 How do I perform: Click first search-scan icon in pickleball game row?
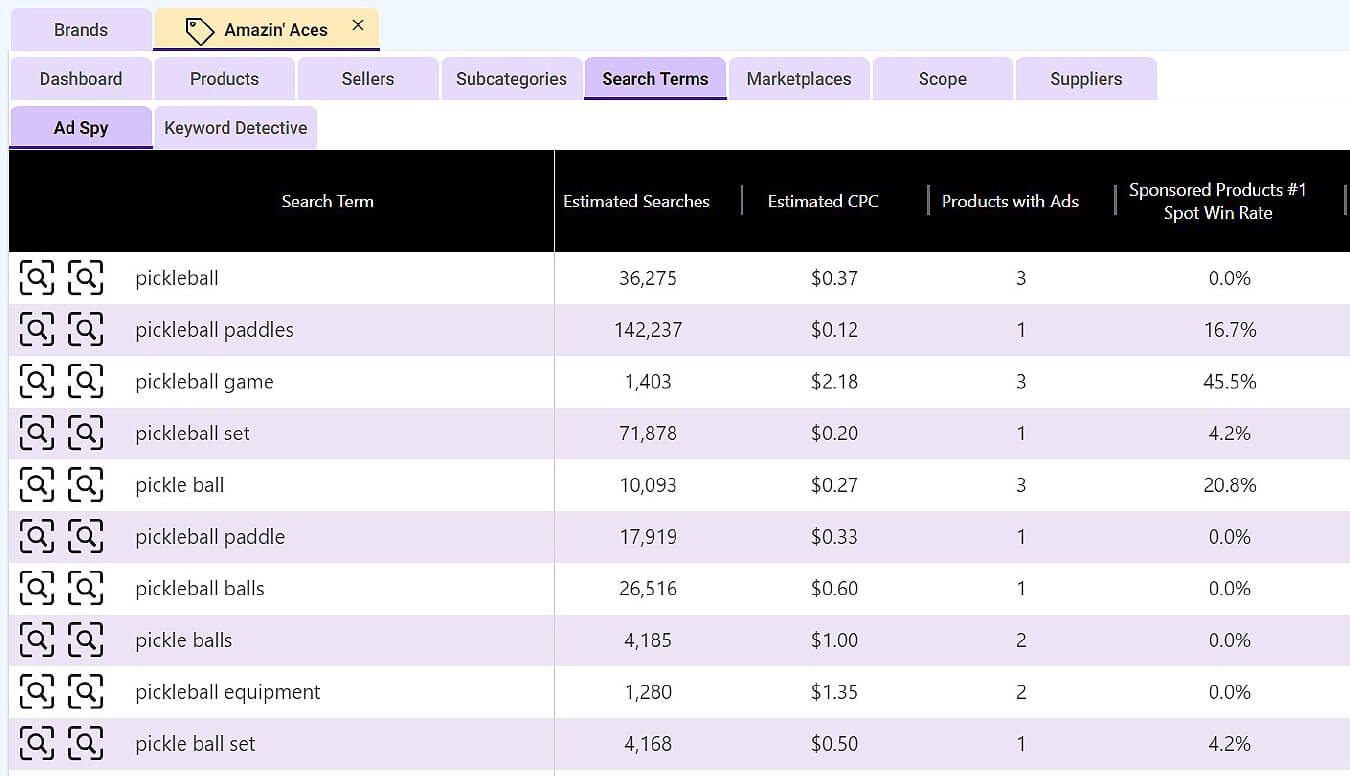pyautogui.click(x=37, y=382)
